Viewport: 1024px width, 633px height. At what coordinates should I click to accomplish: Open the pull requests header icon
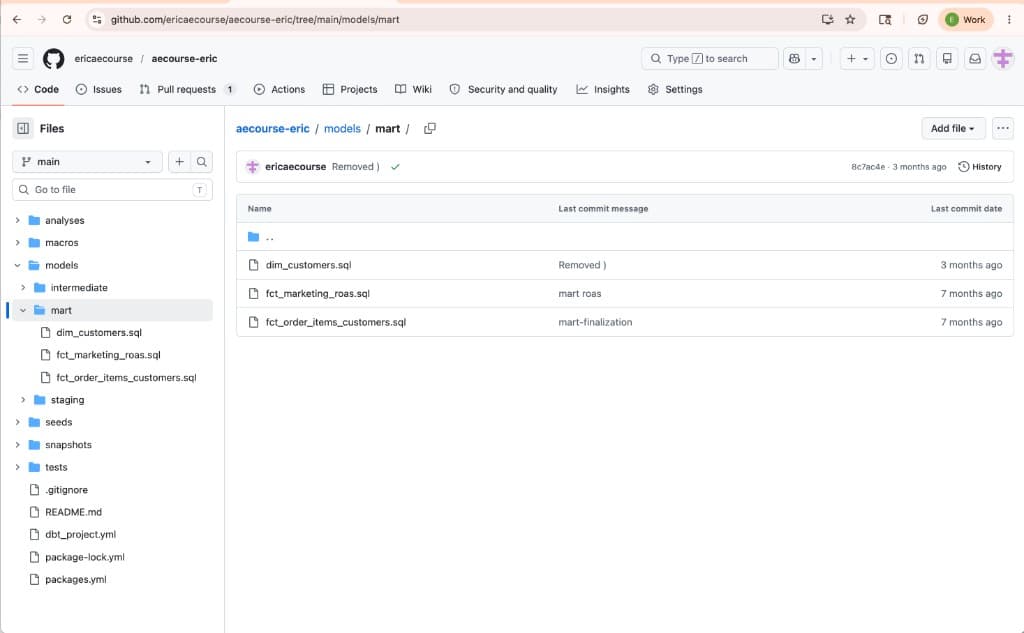(919, 59)
